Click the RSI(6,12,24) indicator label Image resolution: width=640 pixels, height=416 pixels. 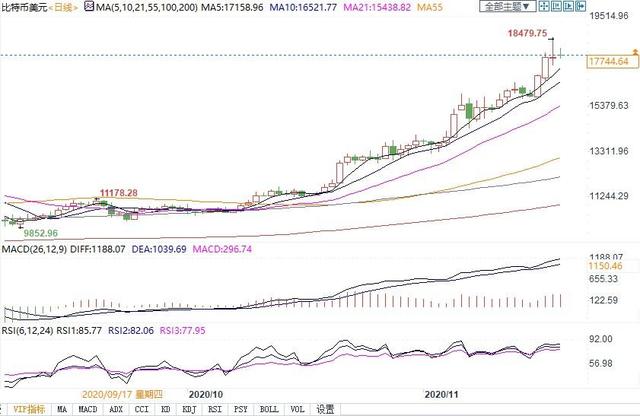(x=27, y=330)
